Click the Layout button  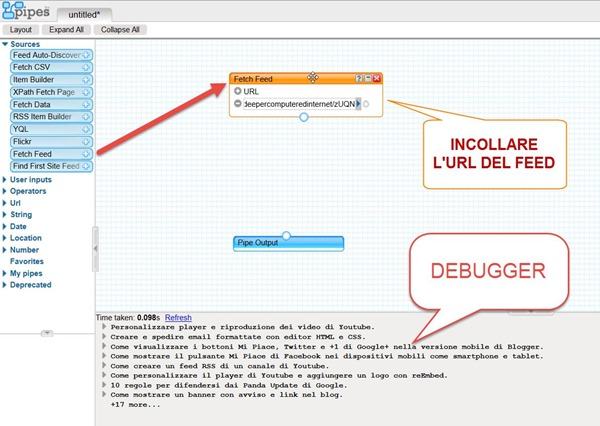click(x=21, y=29)
